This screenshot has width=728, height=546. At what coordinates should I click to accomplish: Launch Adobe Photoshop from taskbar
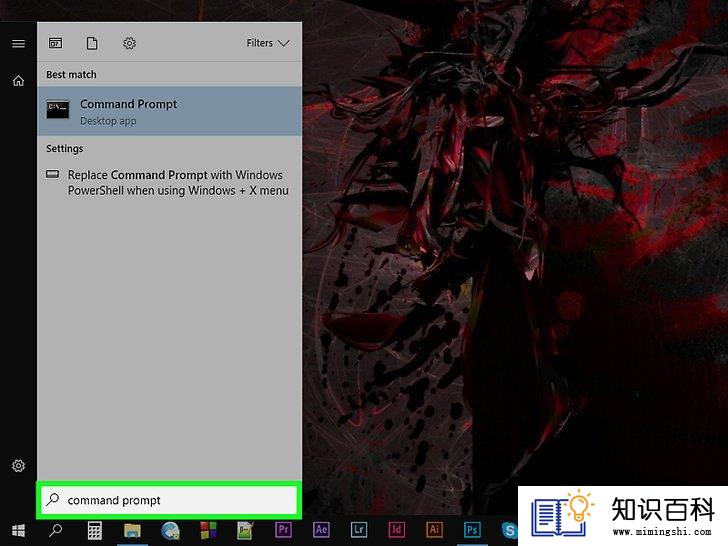472,530
